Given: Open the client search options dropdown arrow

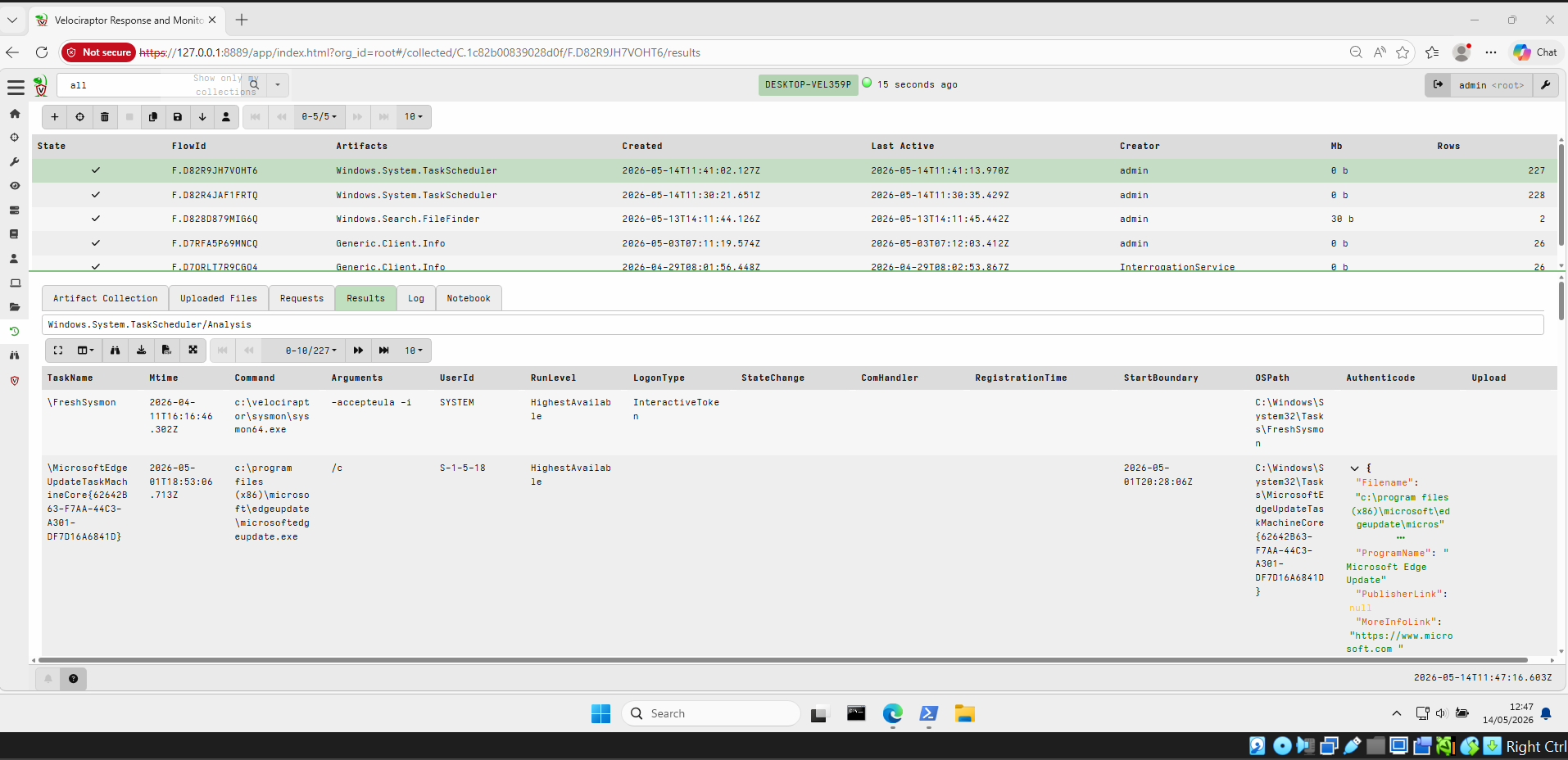Looking at the screenshot, I should [x=278, y=84].
